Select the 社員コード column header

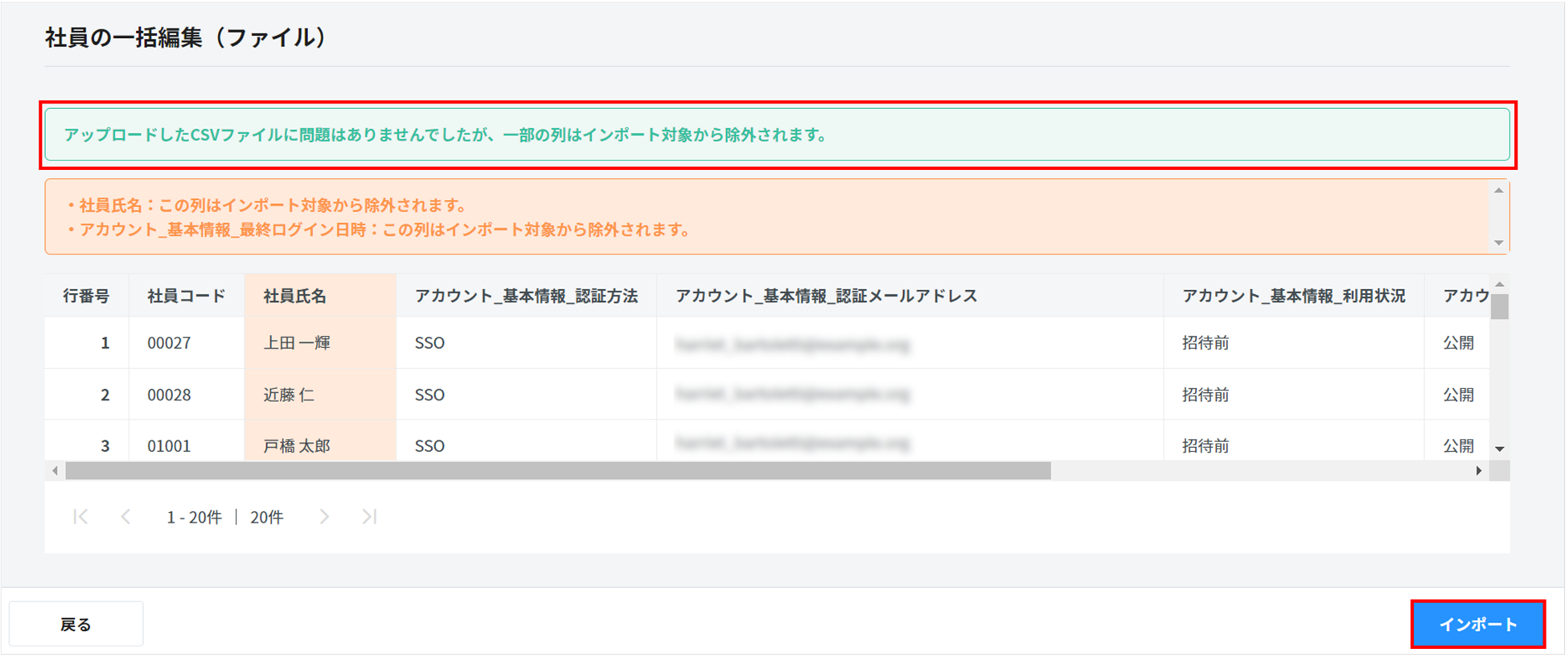coord(186,296)
